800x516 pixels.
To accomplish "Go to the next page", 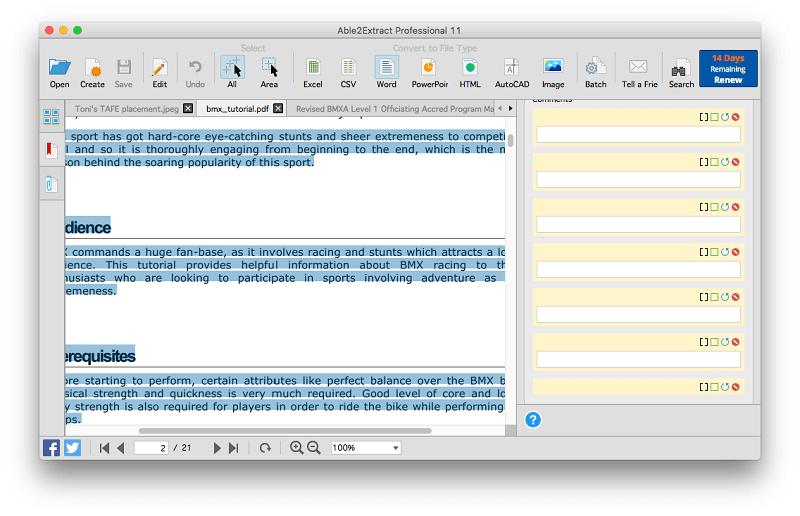I will pos(217,448).
